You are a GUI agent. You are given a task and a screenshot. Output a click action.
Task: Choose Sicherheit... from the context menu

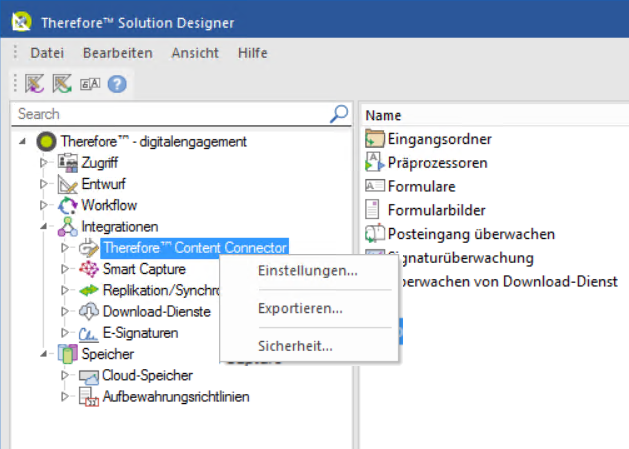pos(295,346)
